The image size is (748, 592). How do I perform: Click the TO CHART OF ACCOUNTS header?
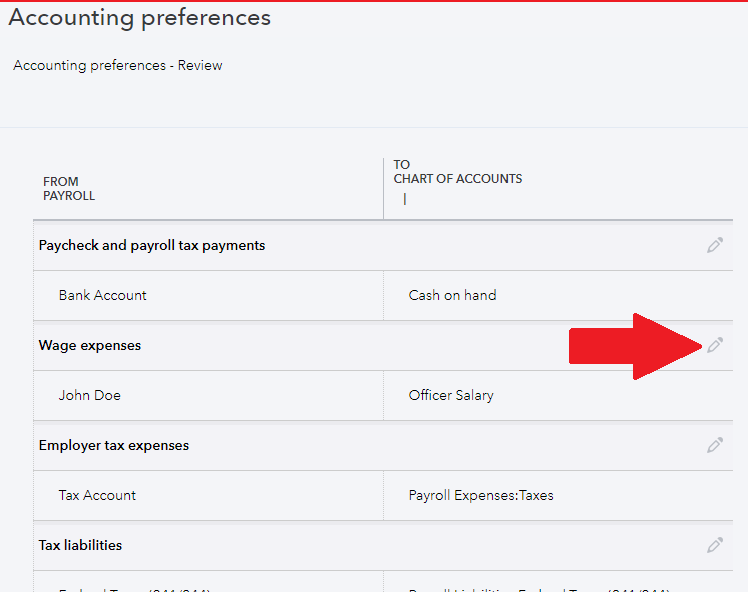[x=458, y=172]
